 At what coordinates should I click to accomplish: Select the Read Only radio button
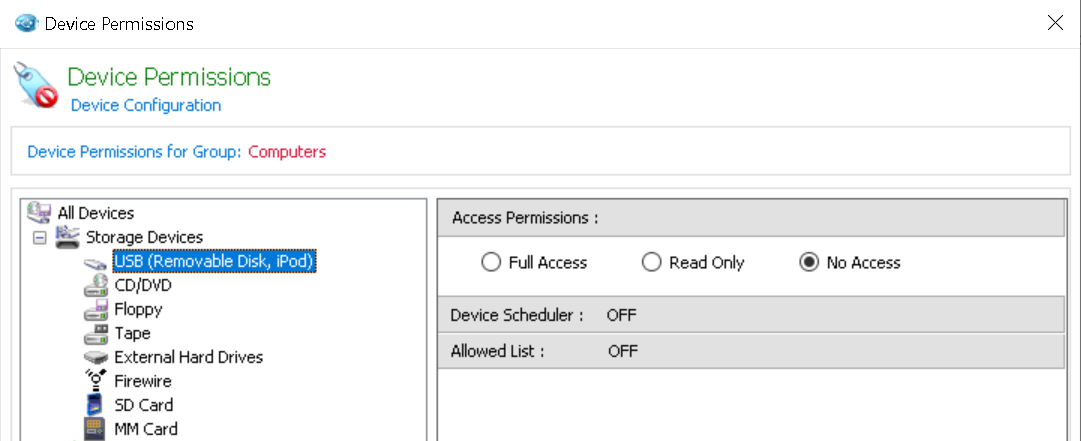652,263
